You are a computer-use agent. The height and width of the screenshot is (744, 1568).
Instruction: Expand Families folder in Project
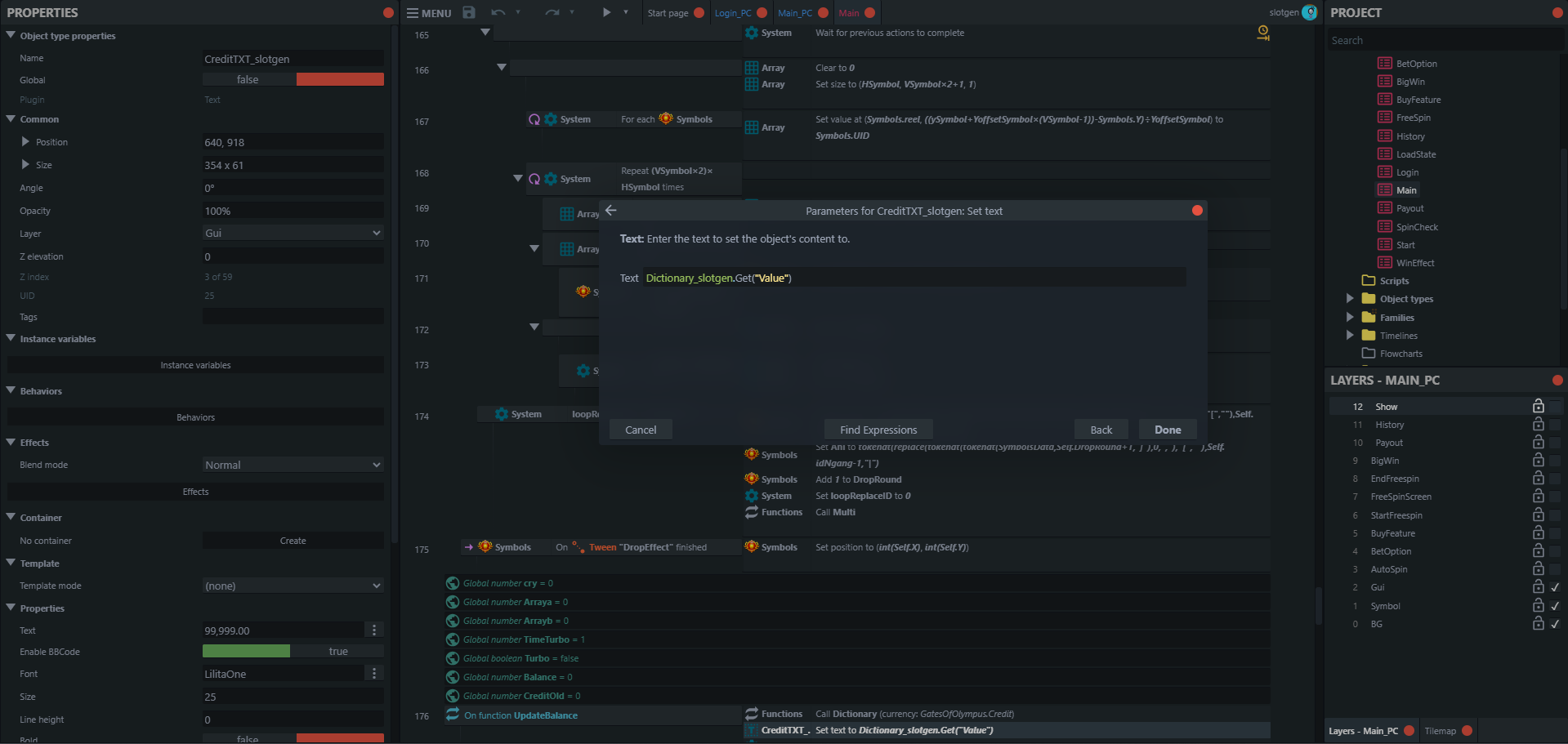click(x=1350, y=317)
